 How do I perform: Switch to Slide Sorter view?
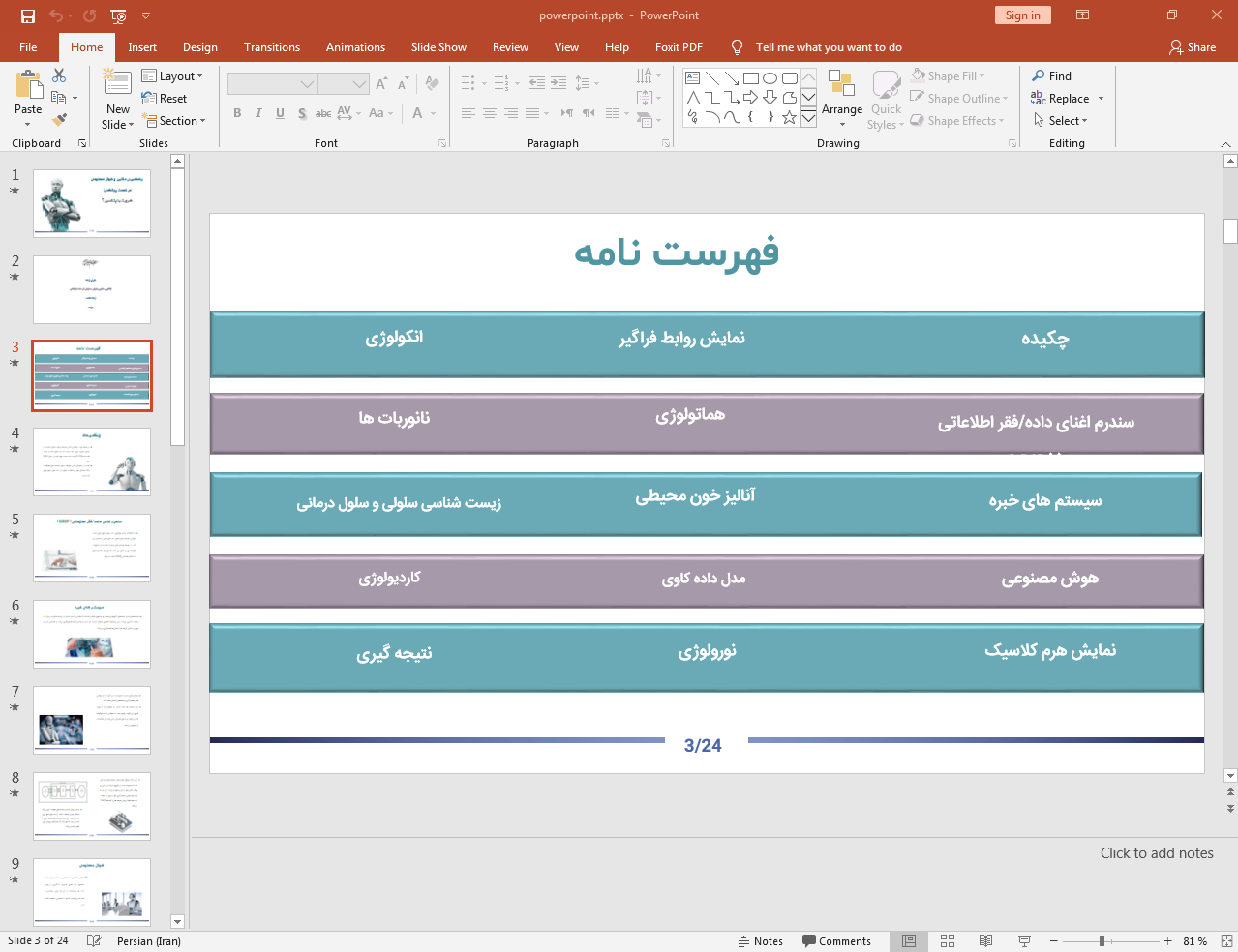click(948, 940)
